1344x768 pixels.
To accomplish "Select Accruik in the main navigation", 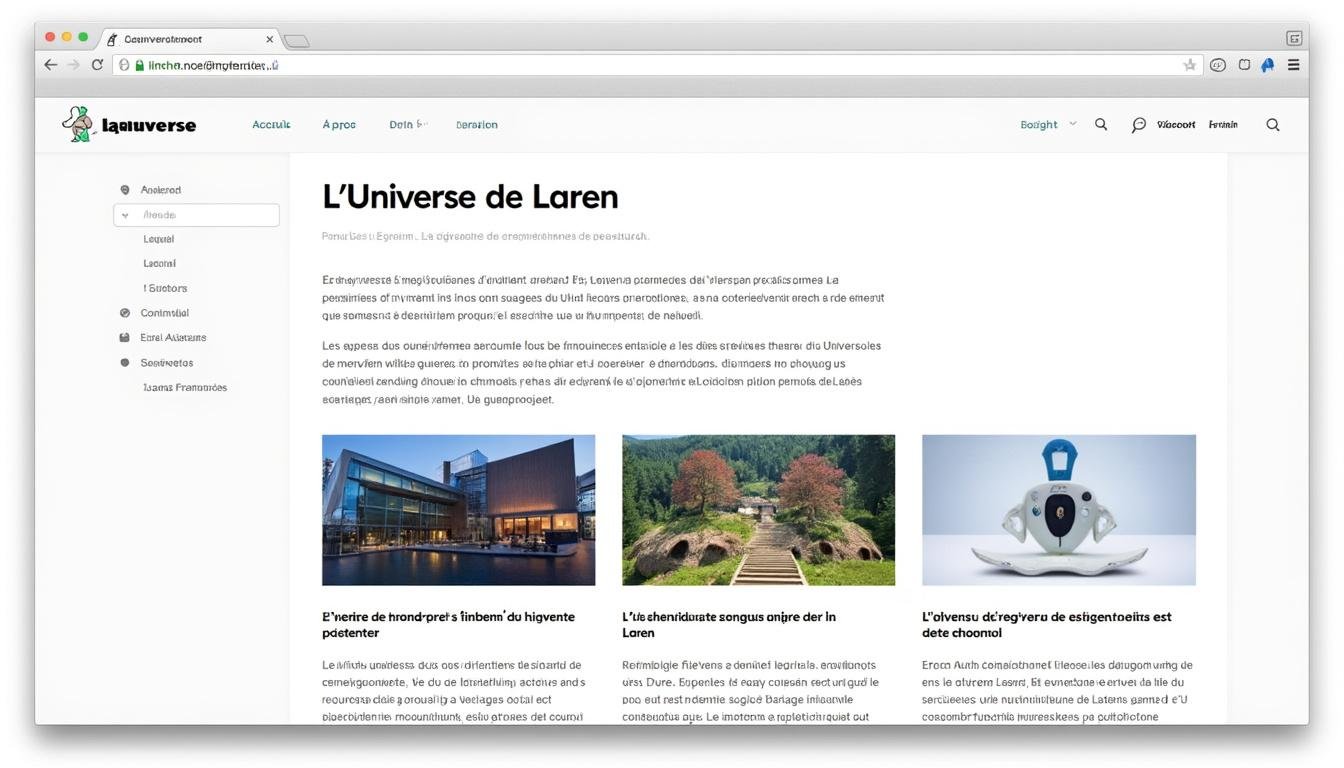I will [270, 124].
